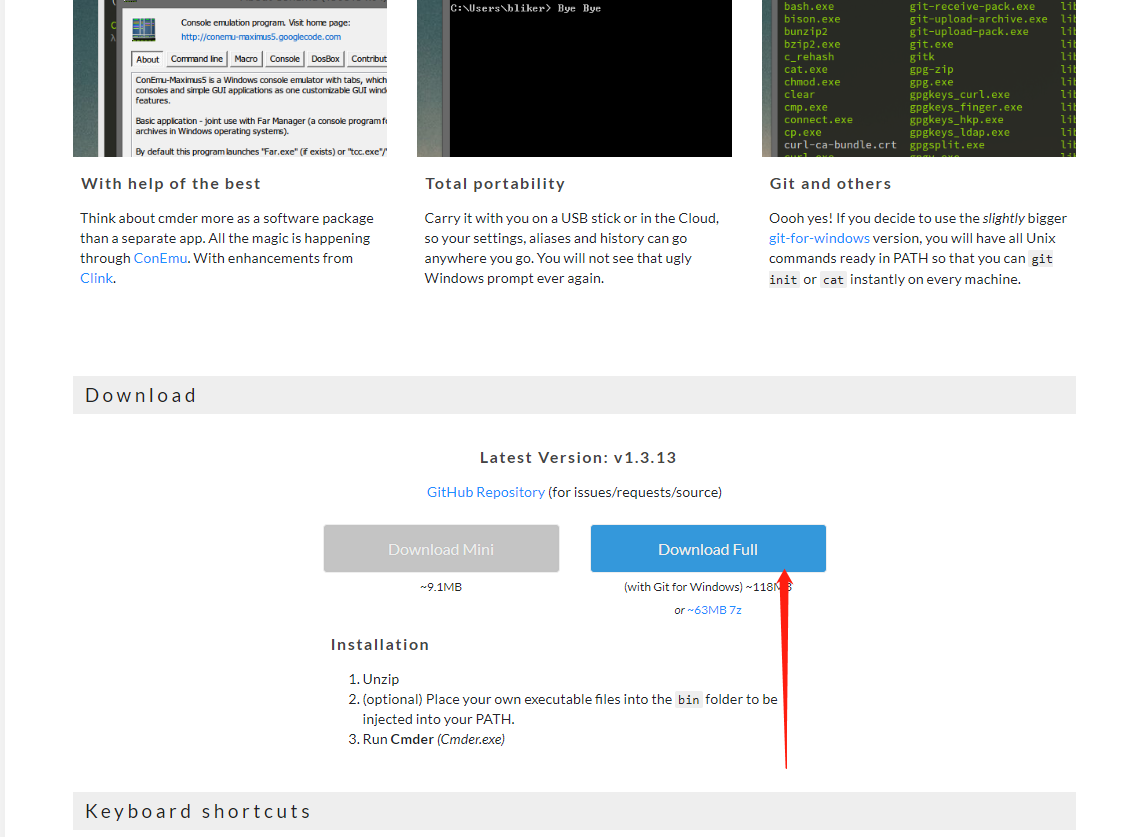The image size is (1145, 837).
Task: Click the 'init' code snippet
Action: 784,280
